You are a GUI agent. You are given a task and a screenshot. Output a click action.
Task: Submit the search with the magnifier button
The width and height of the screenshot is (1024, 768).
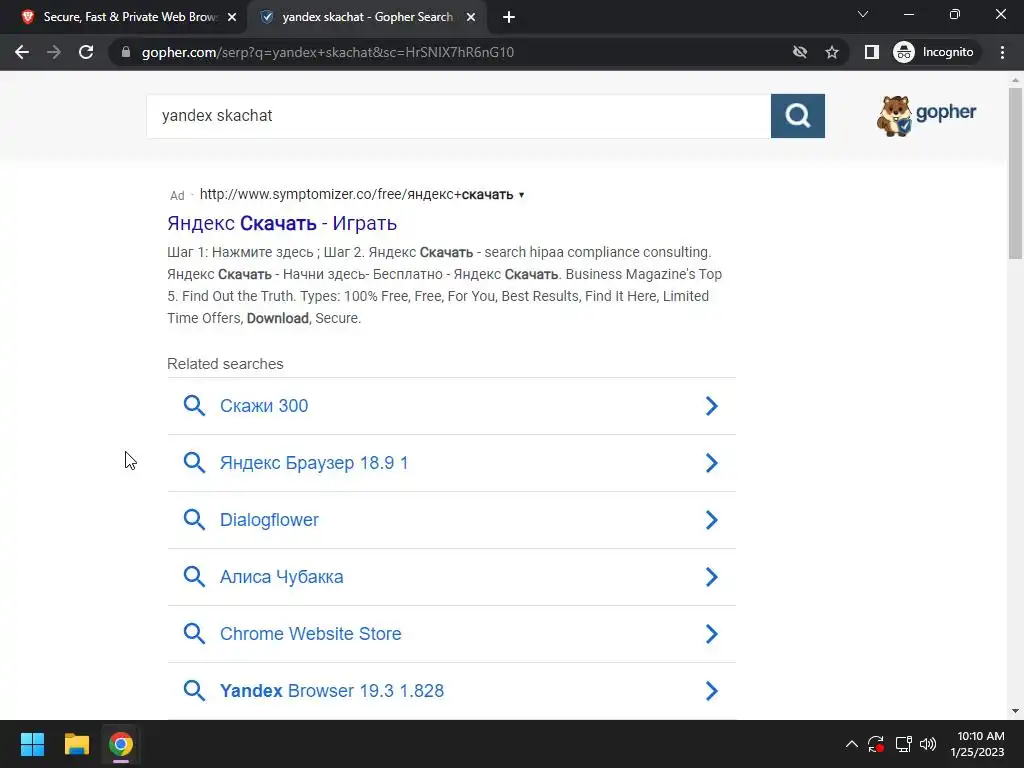point(797,116)
